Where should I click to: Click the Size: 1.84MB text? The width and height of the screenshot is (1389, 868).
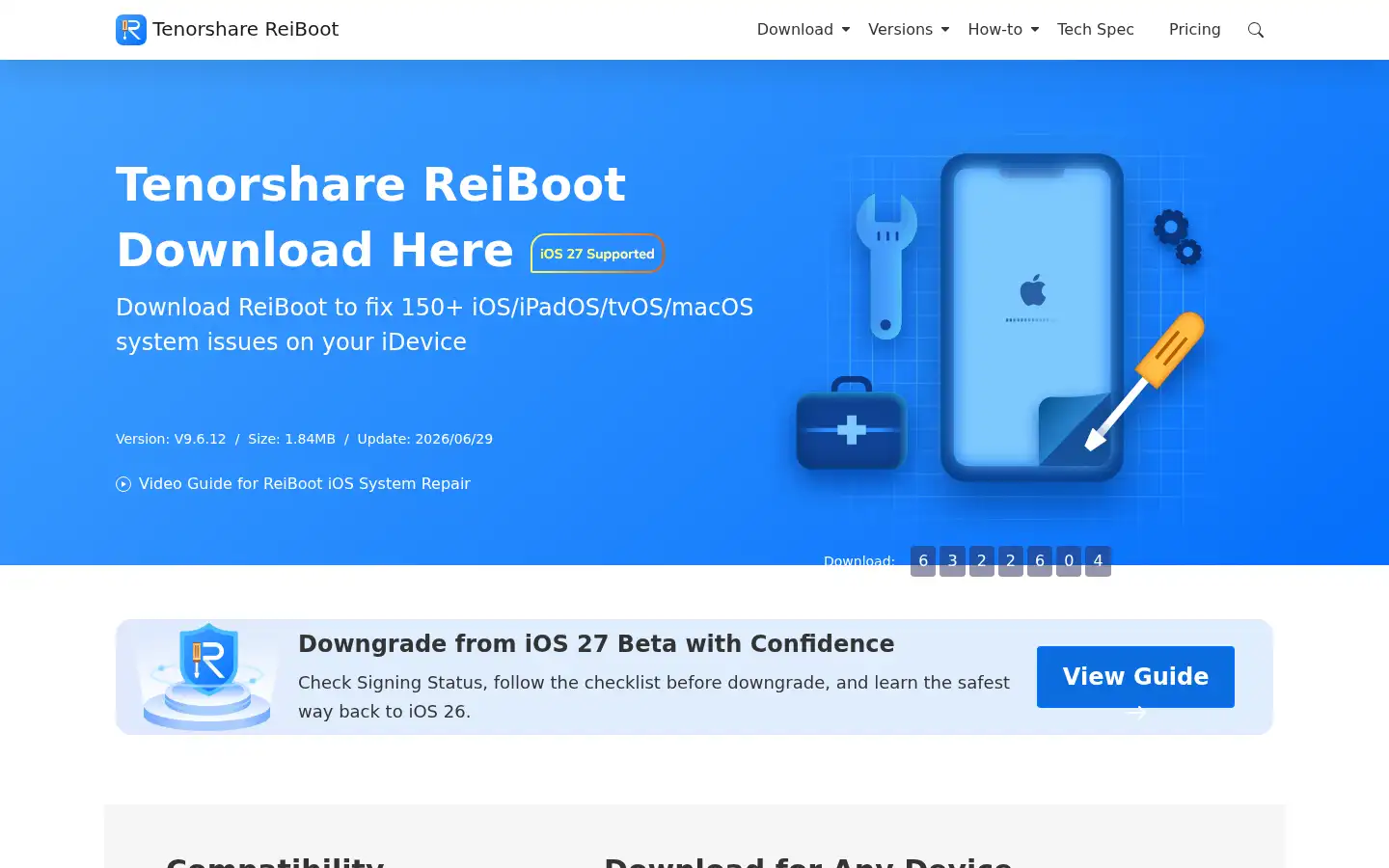pos(291,439)
